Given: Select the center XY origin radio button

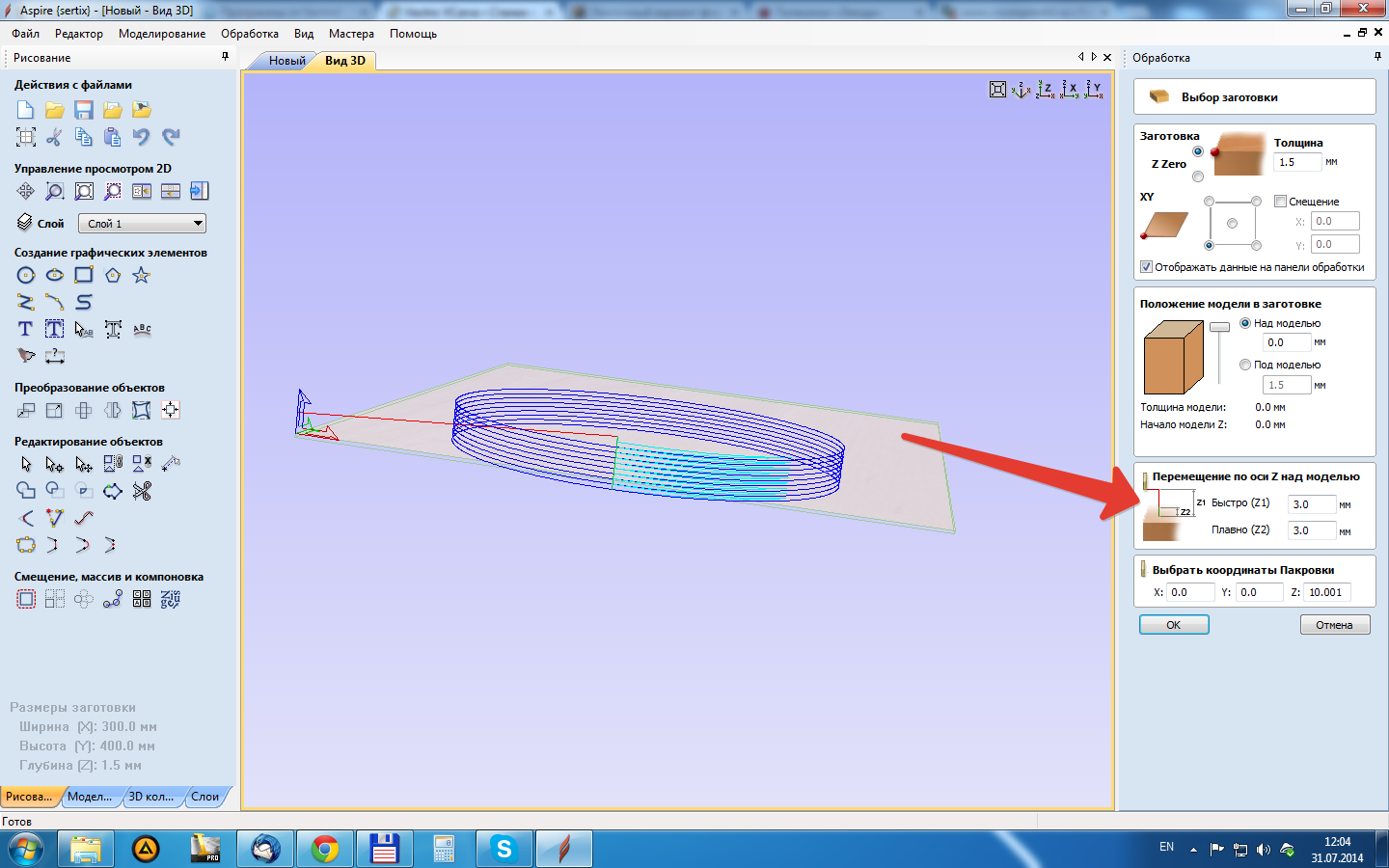Looking at the screenshot, I should pos(1232,224).
